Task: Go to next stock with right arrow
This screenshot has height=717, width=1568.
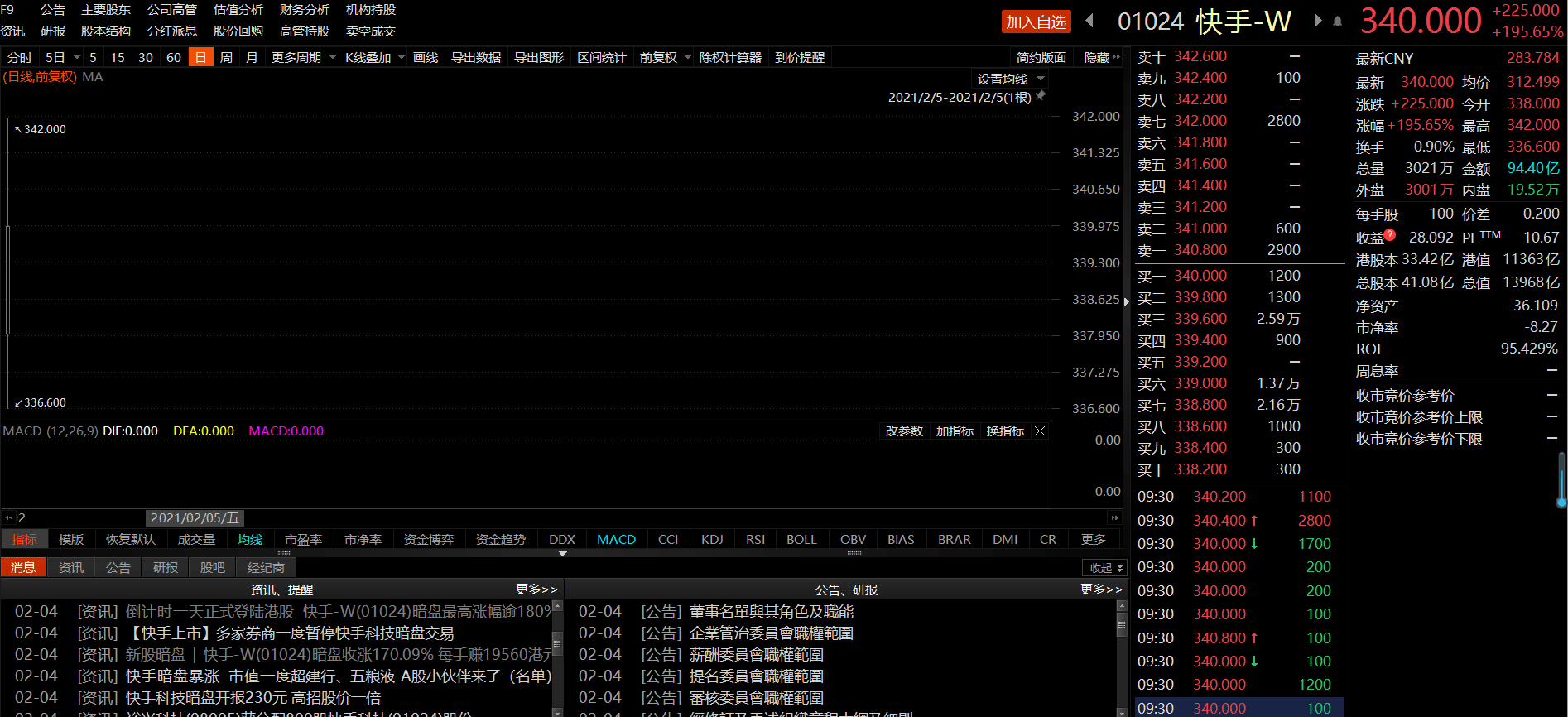Action: pyautogui.click(x=1318, y=20)
